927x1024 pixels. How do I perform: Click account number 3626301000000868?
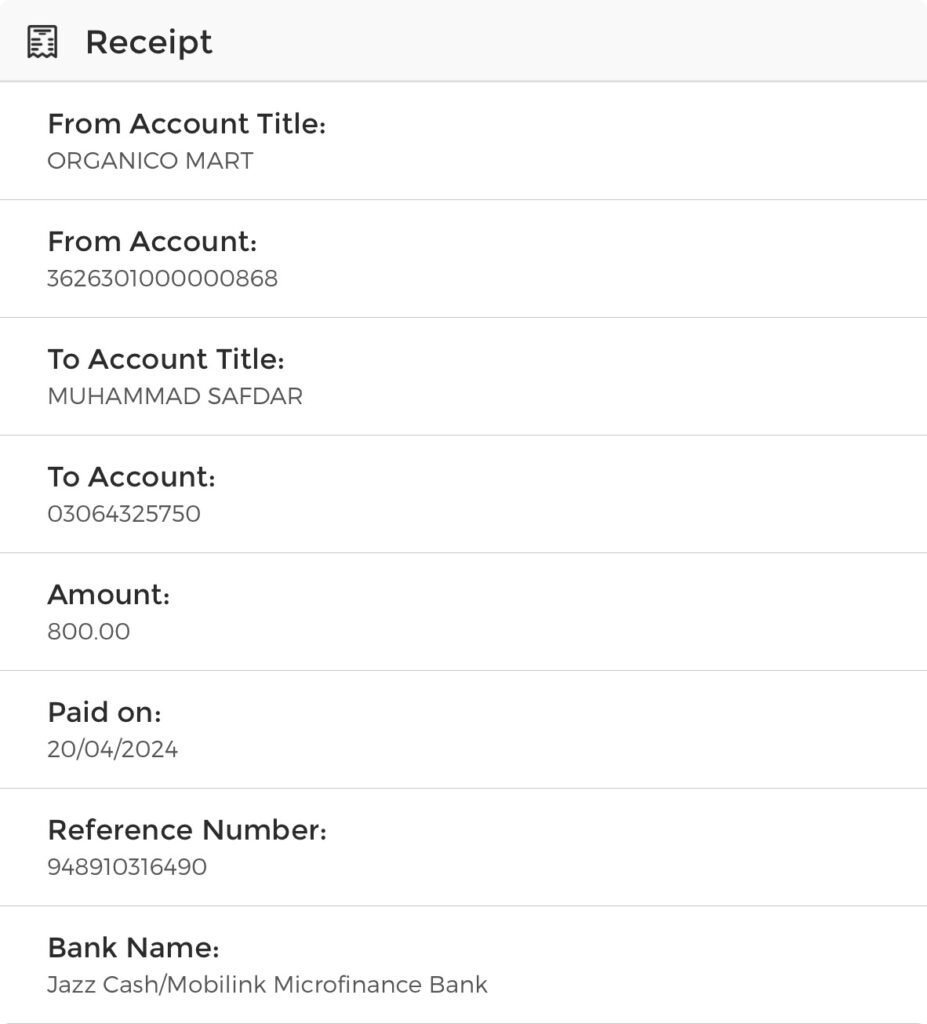(162, 279)
